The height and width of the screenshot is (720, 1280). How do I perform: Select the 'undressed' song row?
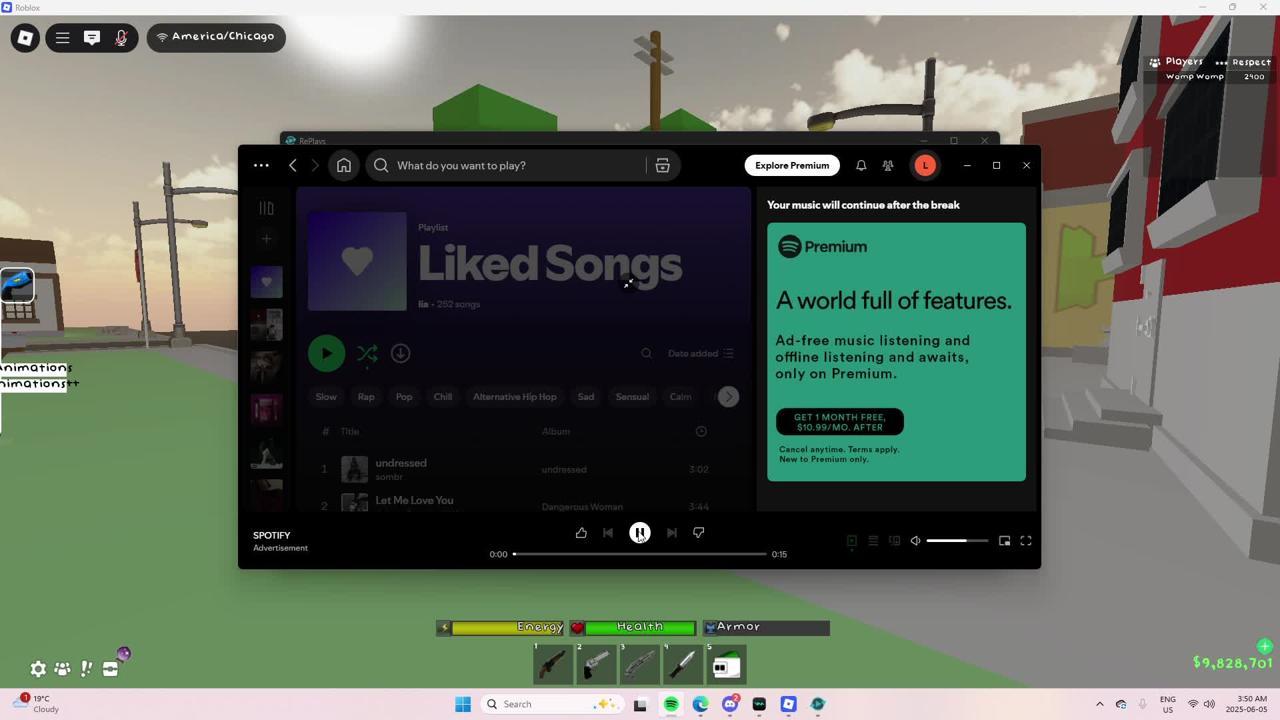pyautogui.click(x=523, y=469)
